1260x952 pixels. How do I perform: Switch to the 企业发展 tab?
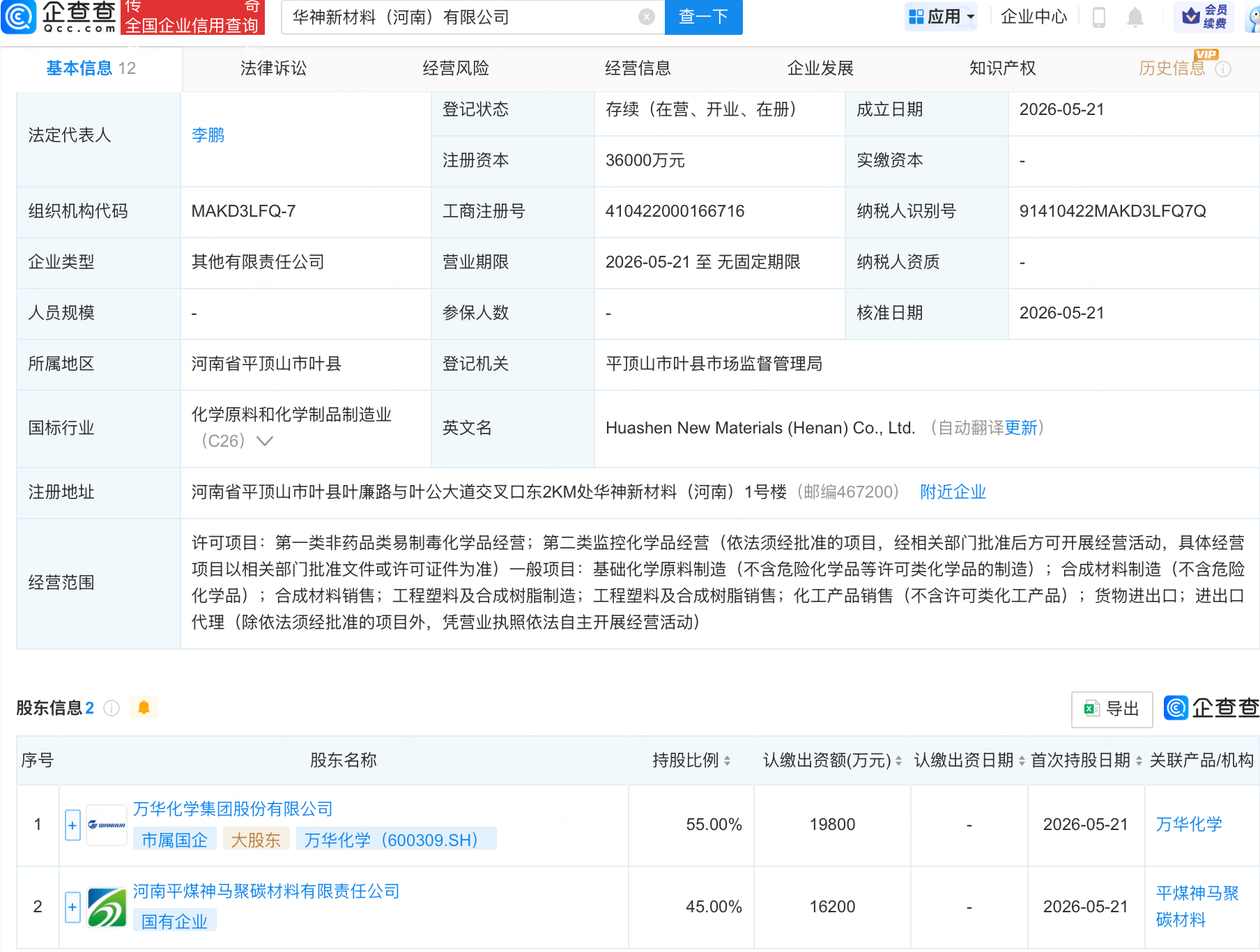[820, 68]
